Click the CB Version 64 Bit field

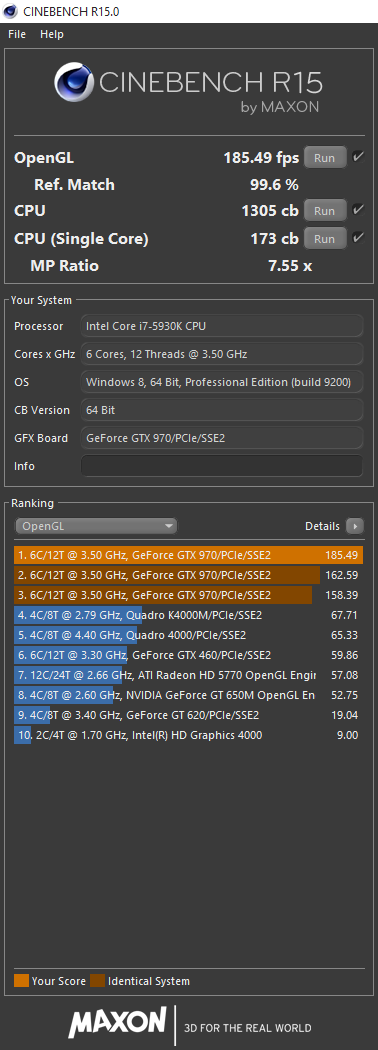coord(222,410)
